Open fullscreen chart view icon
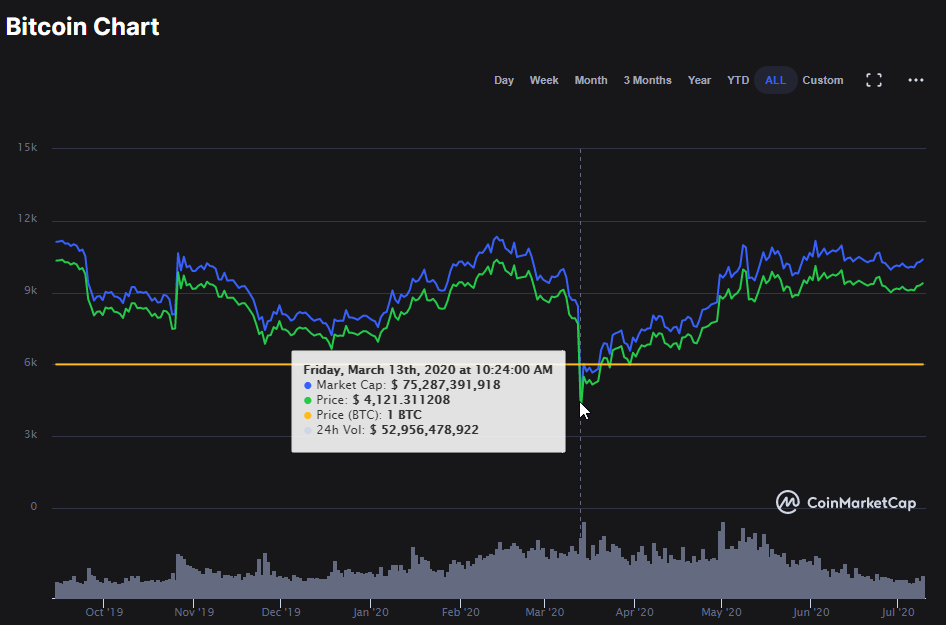The image size is (946, 625). click(874, 80)
